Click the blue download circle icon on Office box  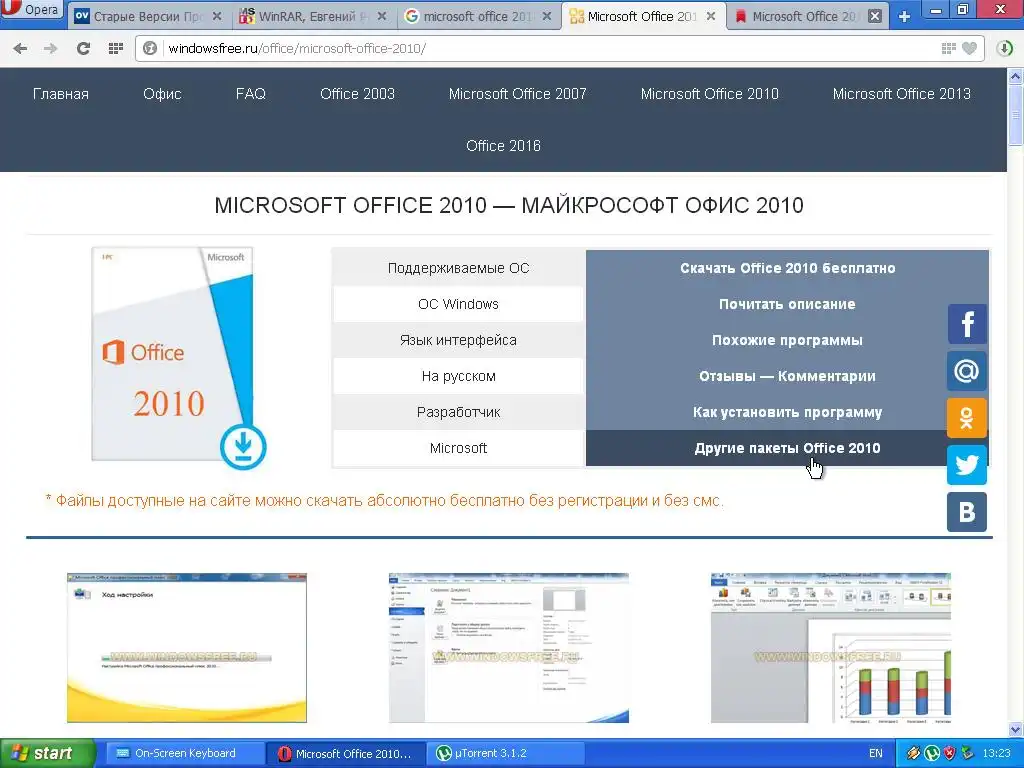243,447
